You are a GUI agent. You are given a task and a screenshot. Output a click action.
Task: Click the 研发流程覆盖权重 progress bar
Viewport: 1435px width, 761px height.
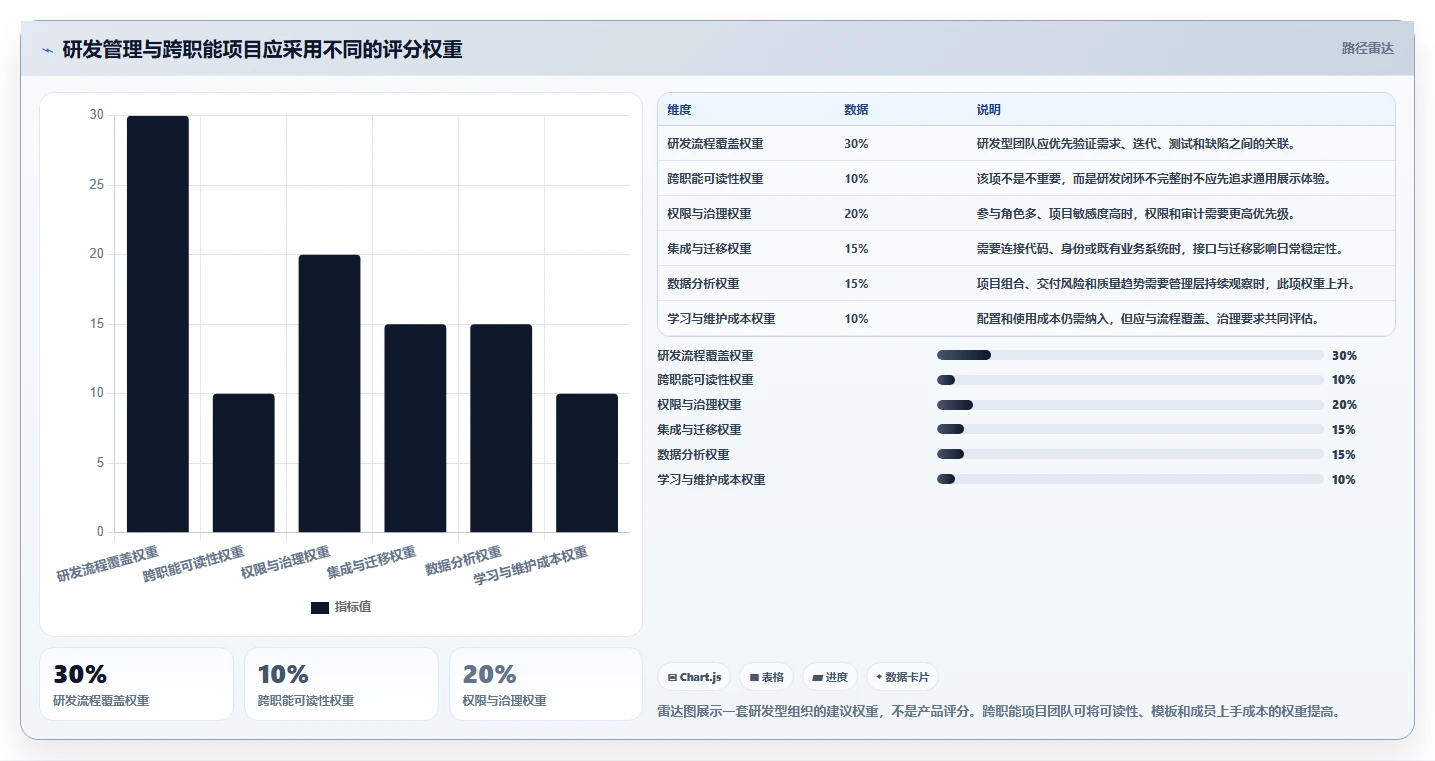click(1130, 355)
